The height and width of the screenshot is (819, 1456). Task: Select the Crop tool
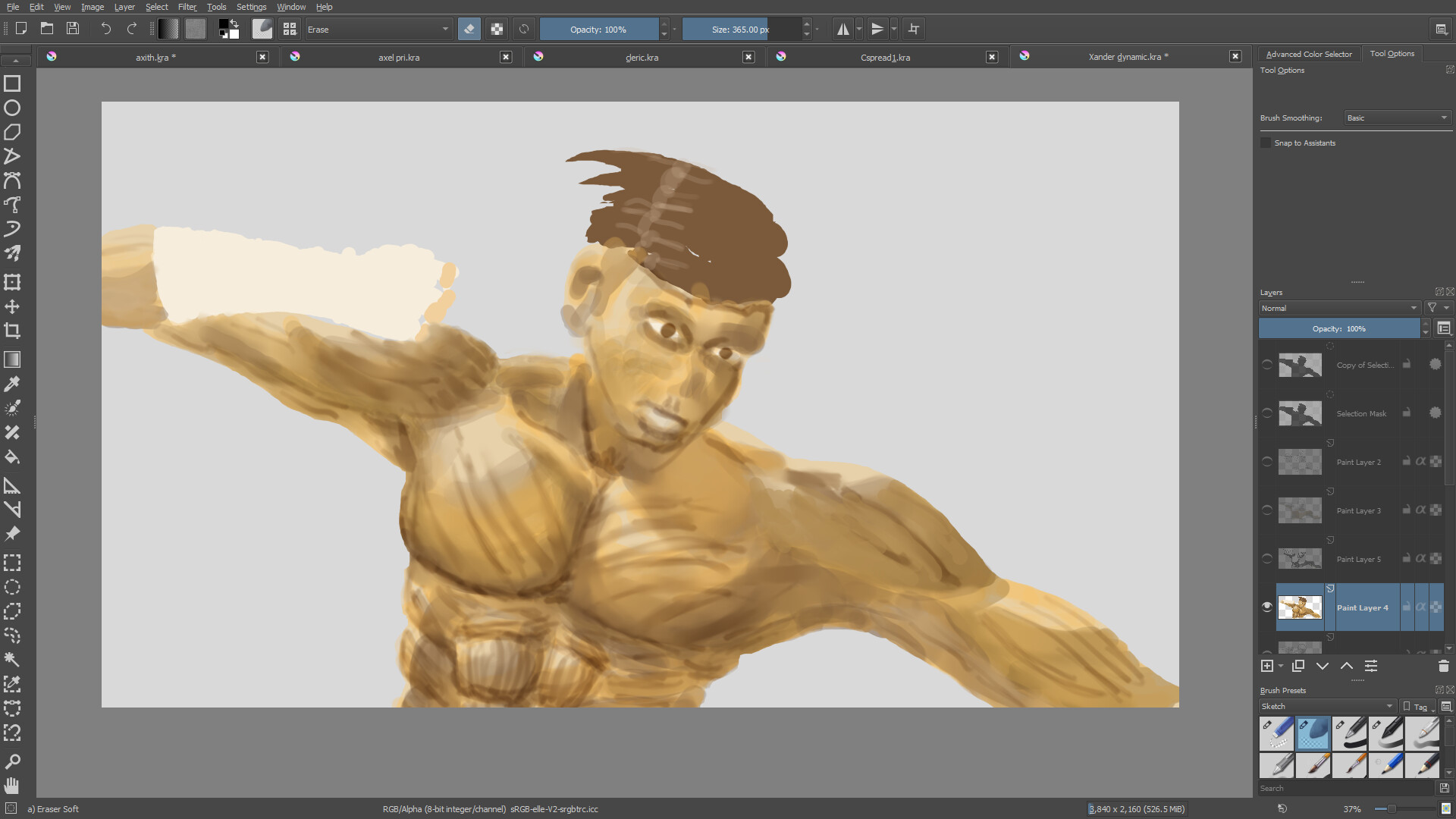point(12,331)
